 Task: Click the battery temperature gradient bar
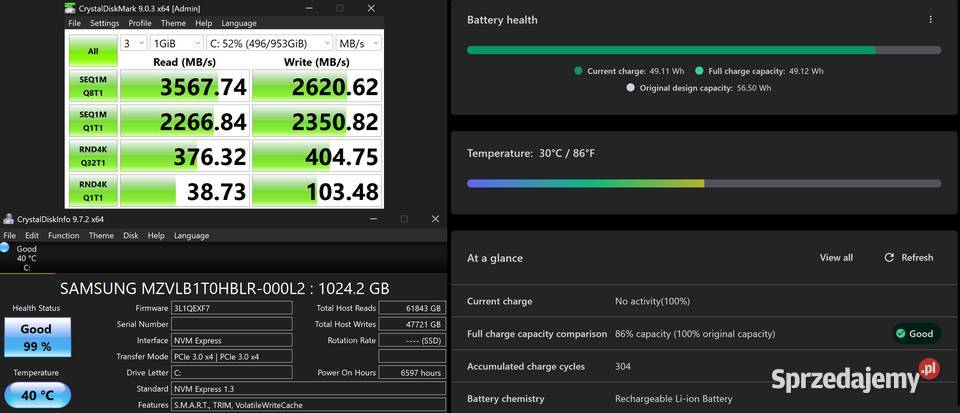pyautogui.click(x=704, y=184)
